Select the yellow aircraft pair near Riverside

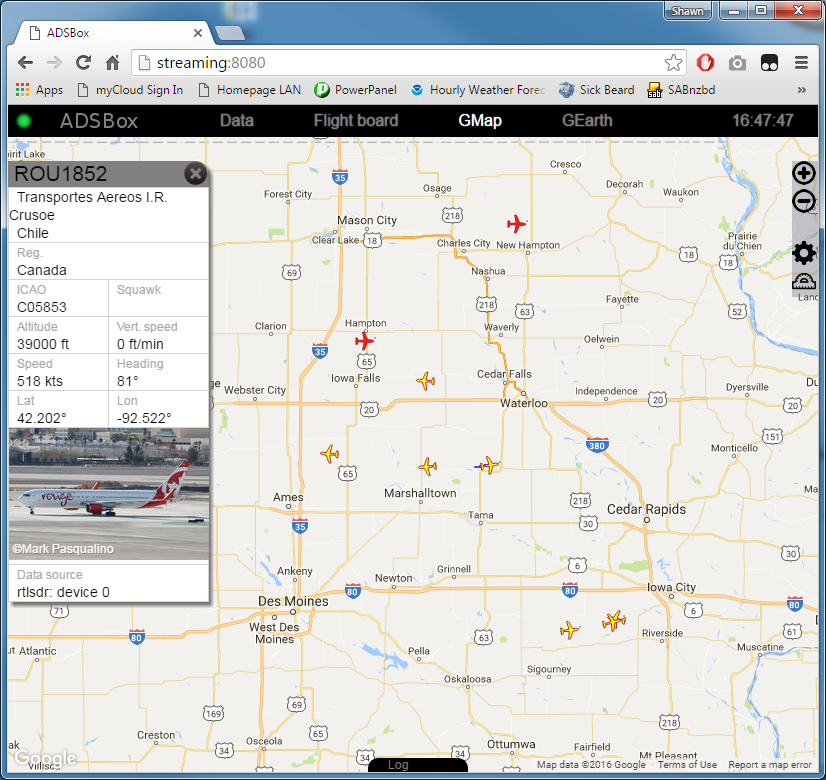point(614,620)
